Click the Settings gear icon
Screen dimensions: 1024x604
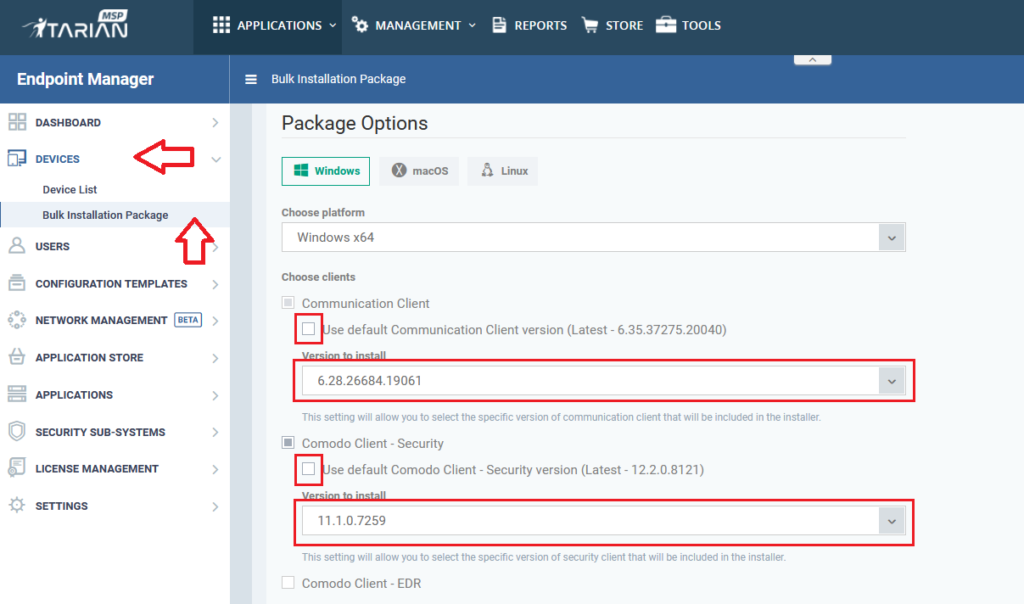pos(17,505)
